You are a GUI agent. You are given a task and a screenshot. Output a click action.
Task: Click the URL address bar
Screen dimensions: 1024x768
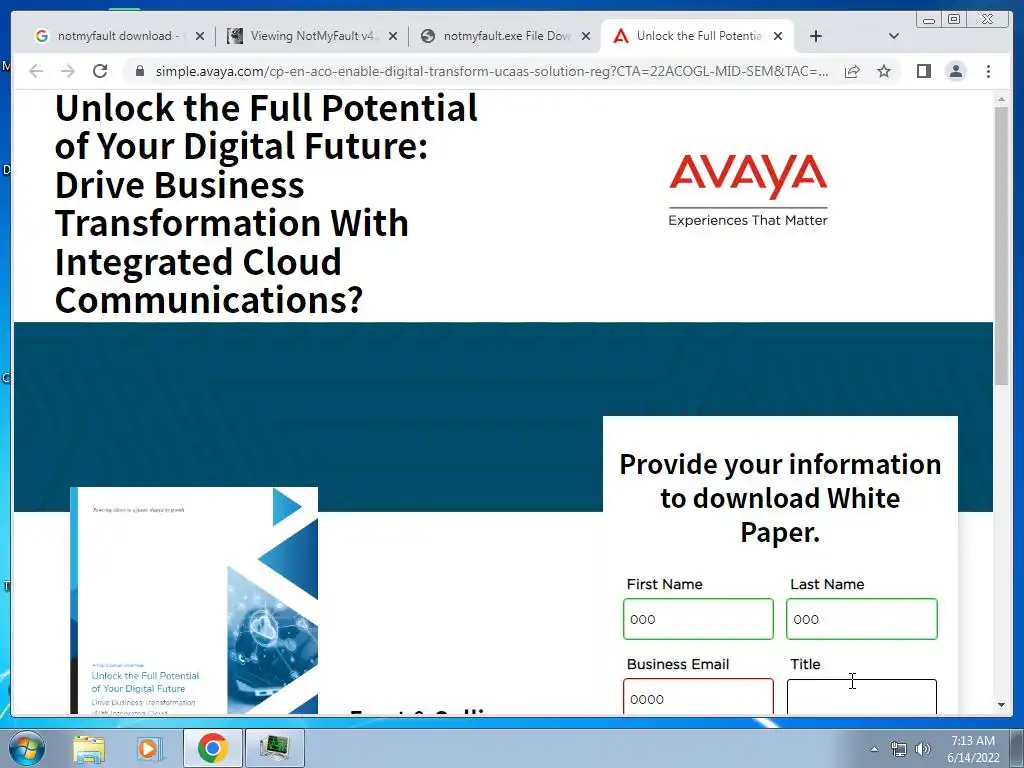pyautogui.click(x=491, y=71)
